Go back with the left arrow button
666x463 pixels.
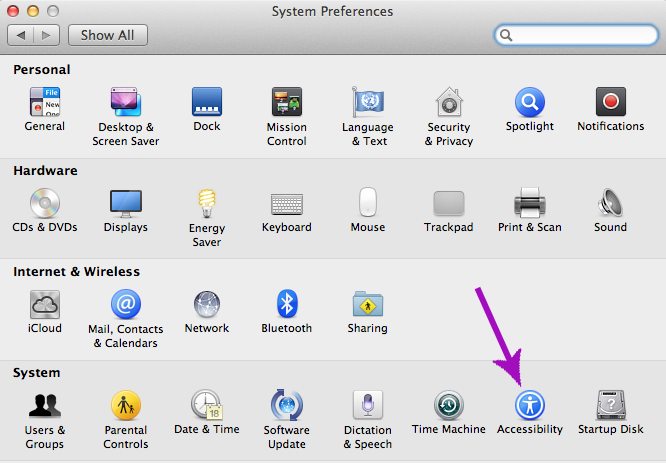20,35
